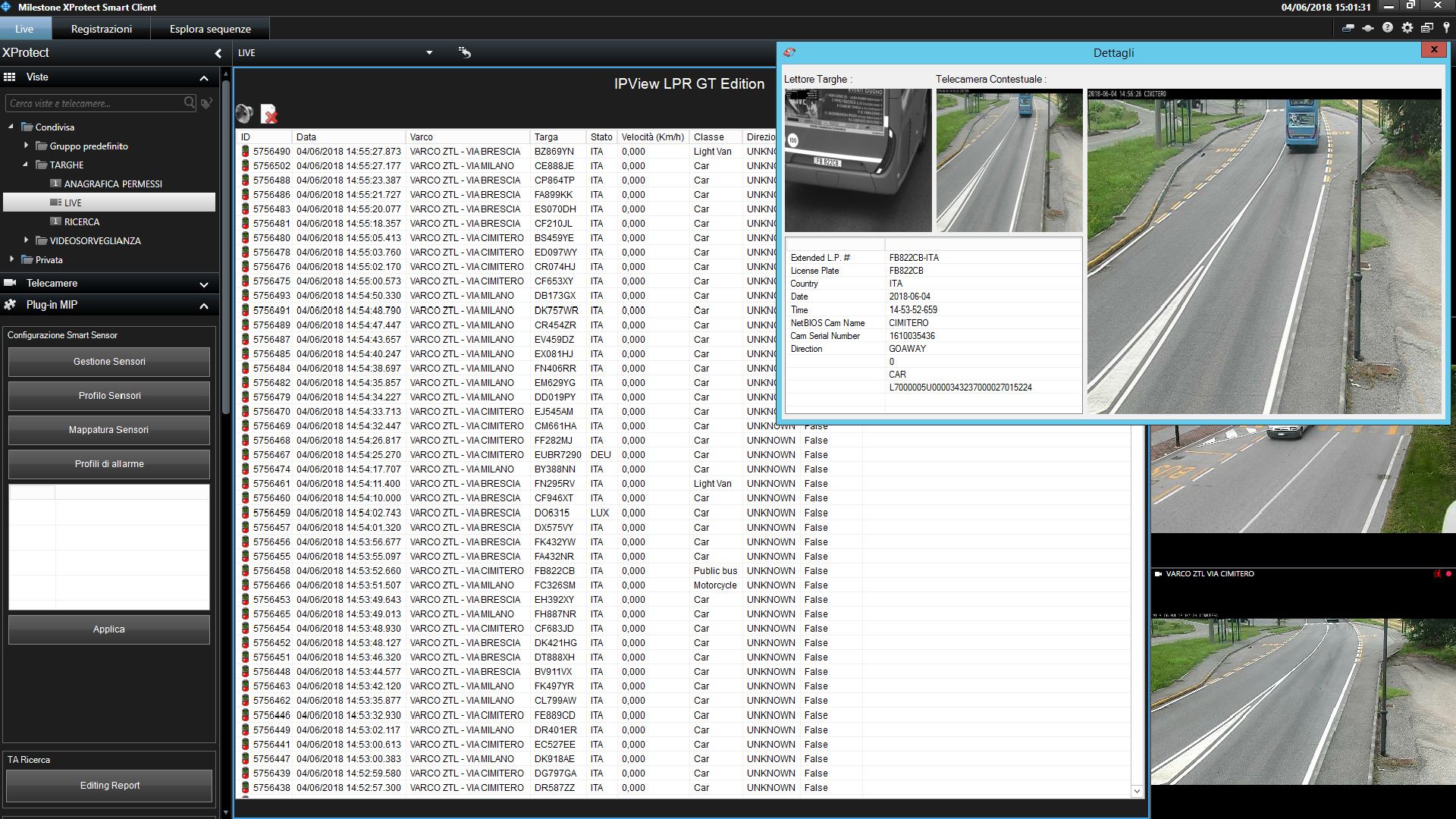Click the Public bus cell of FB822CB

715,571
